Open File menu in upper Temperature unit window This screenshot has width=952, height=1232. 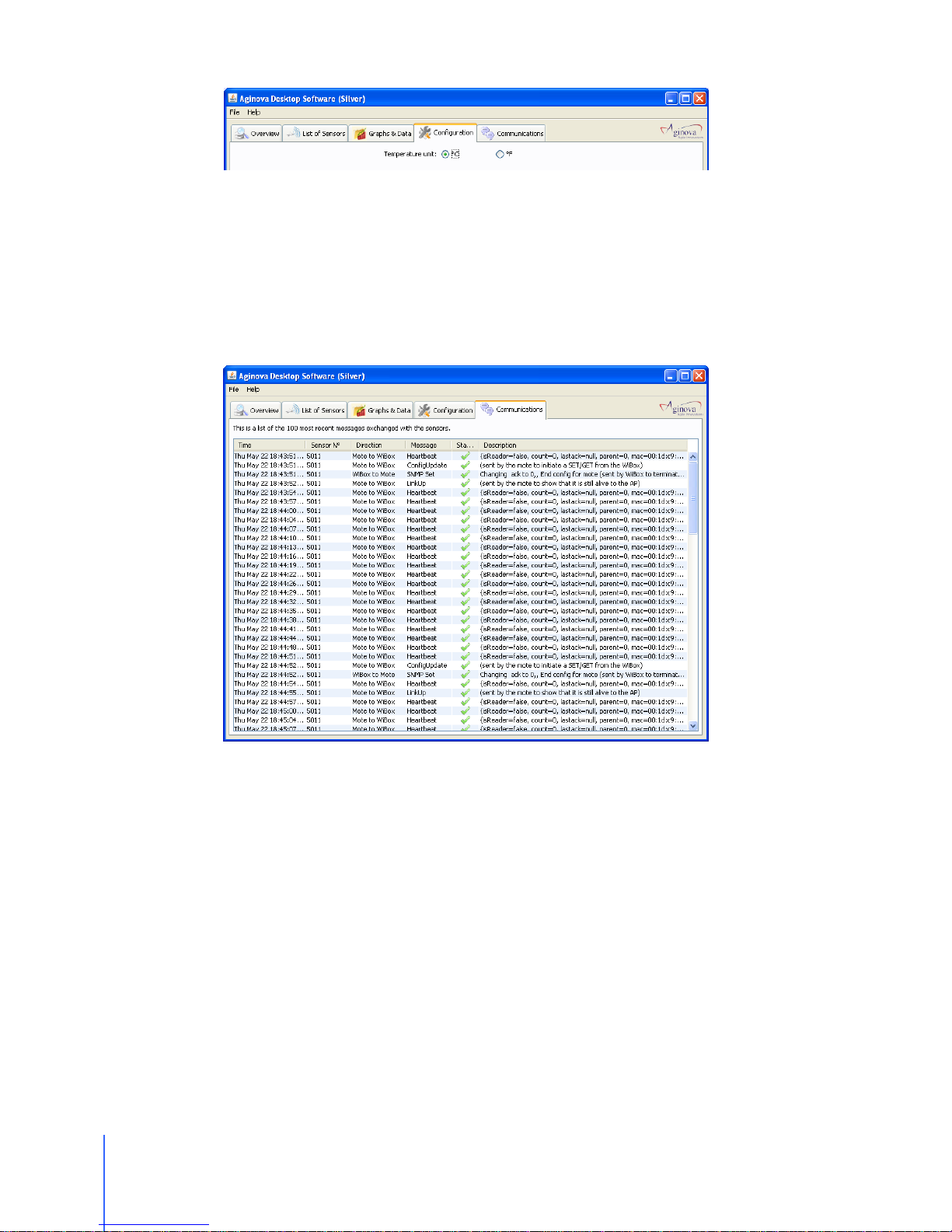click(x=235, y=112)
